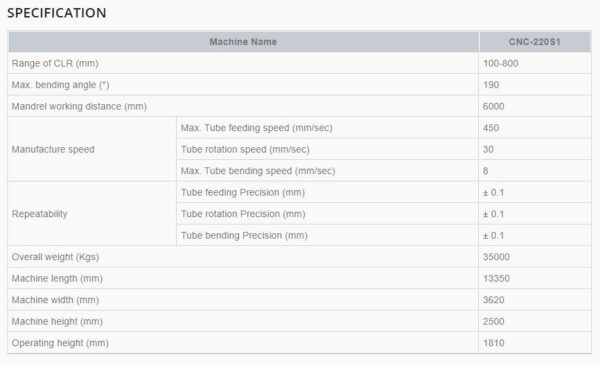Click the CNC-220S1 column header
Viewport: 600px width, 365px height.
tap(535, 42)
